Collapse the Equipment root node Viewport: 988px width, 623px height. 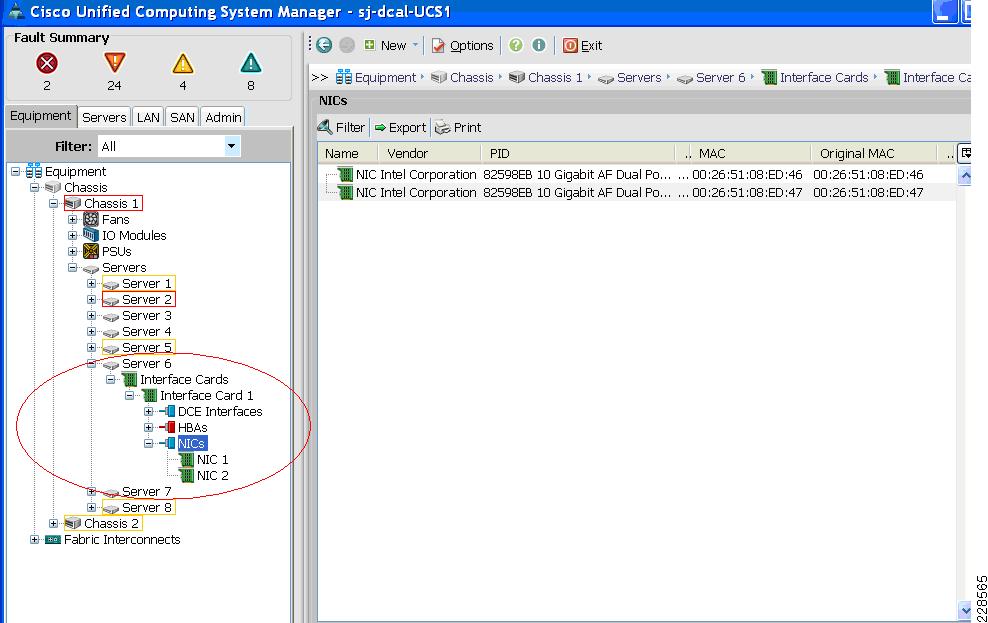(x=16, y=171)
